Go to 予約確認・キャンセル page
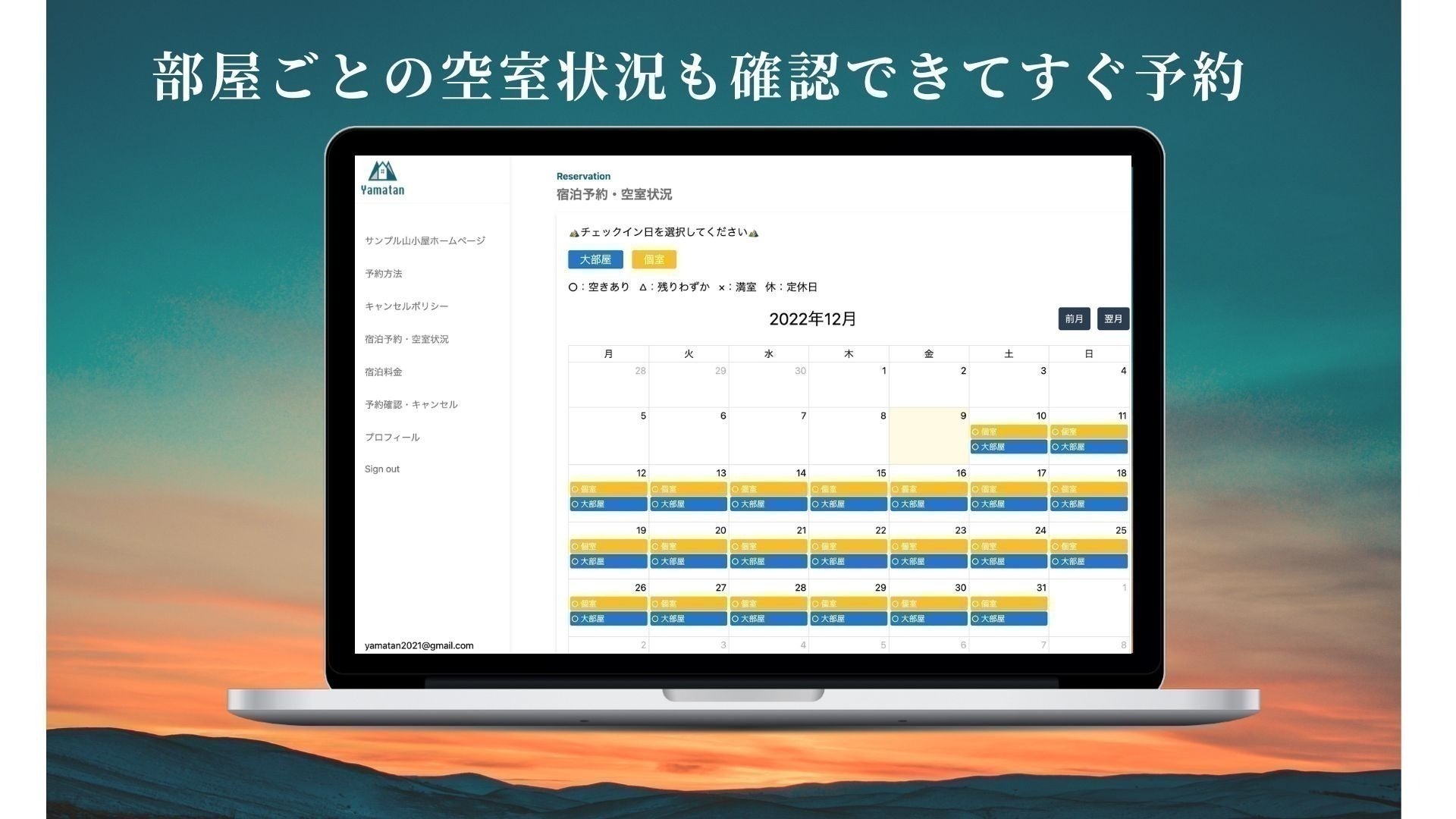1456x819 pixels. coord(411,404)
